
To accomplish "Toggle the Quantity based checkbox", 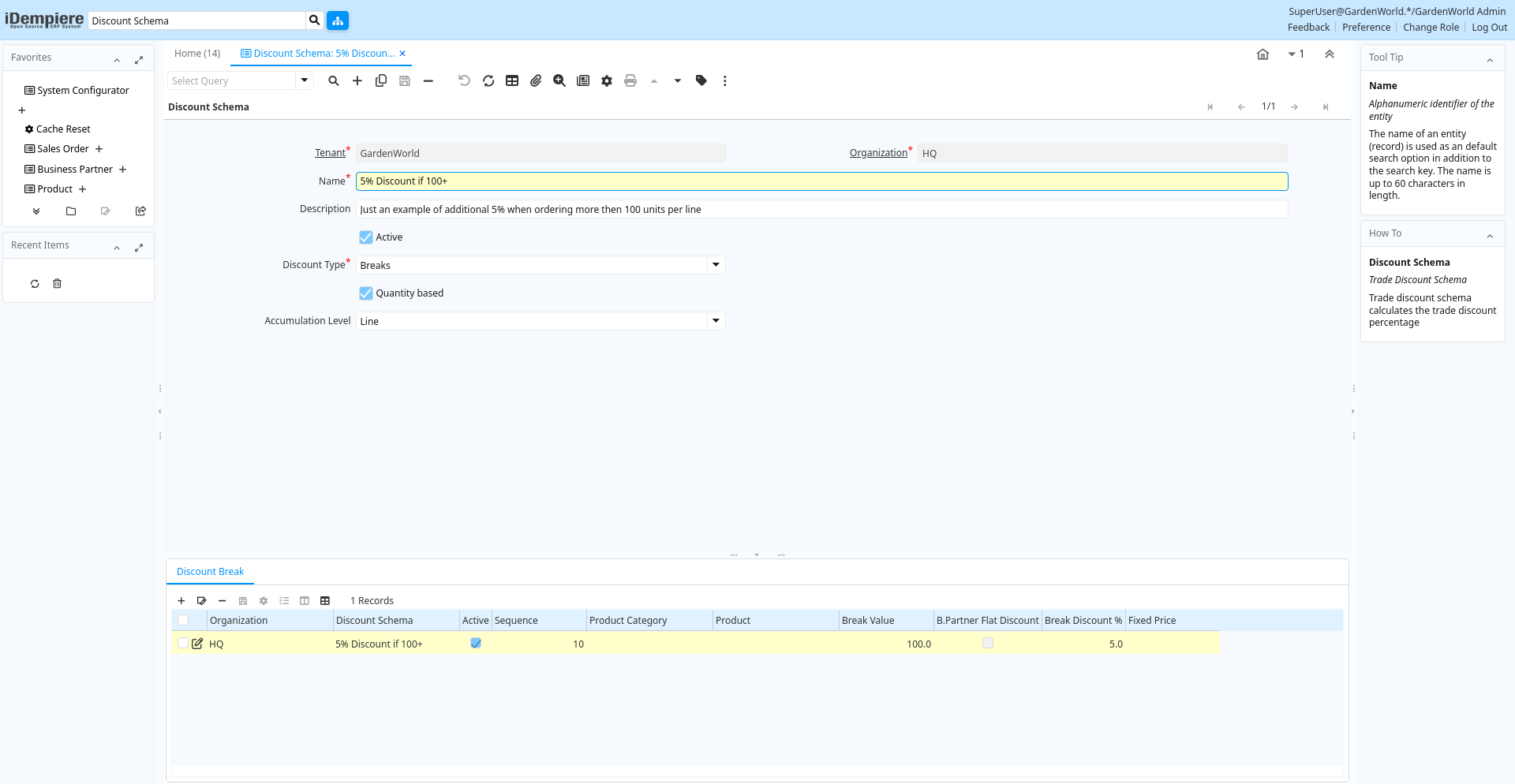I will click(x=366, y=293).
